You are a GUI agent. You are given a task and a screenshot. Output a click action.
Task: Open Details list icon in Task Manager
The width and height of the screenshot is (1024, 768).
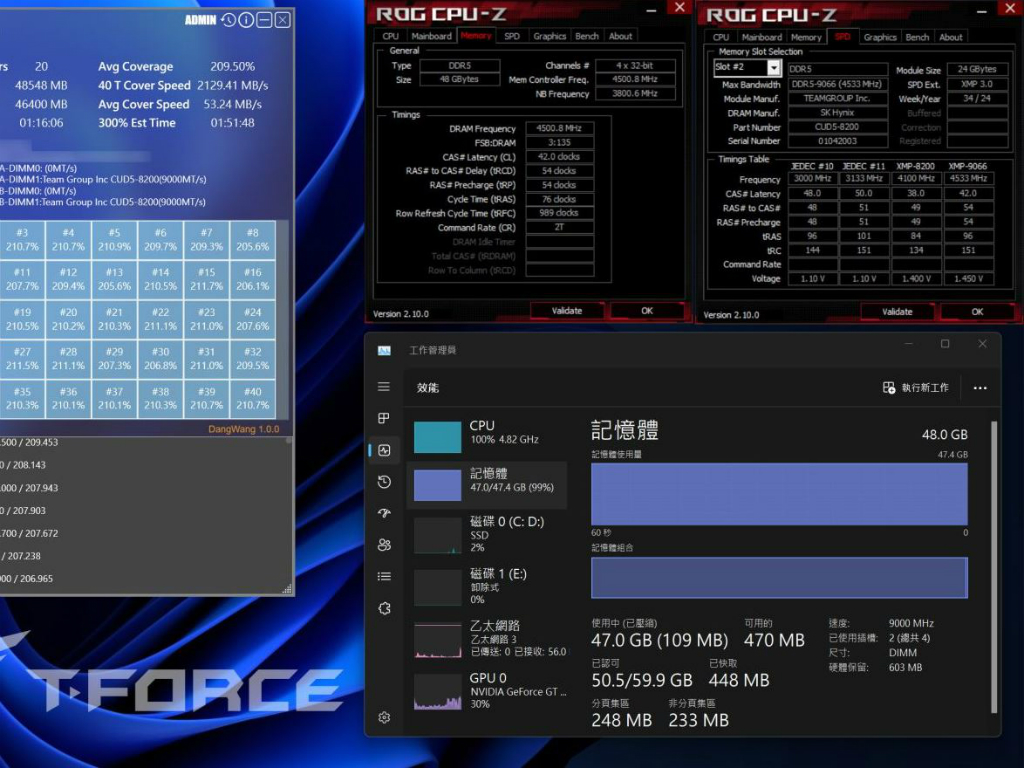coord(384,576)
